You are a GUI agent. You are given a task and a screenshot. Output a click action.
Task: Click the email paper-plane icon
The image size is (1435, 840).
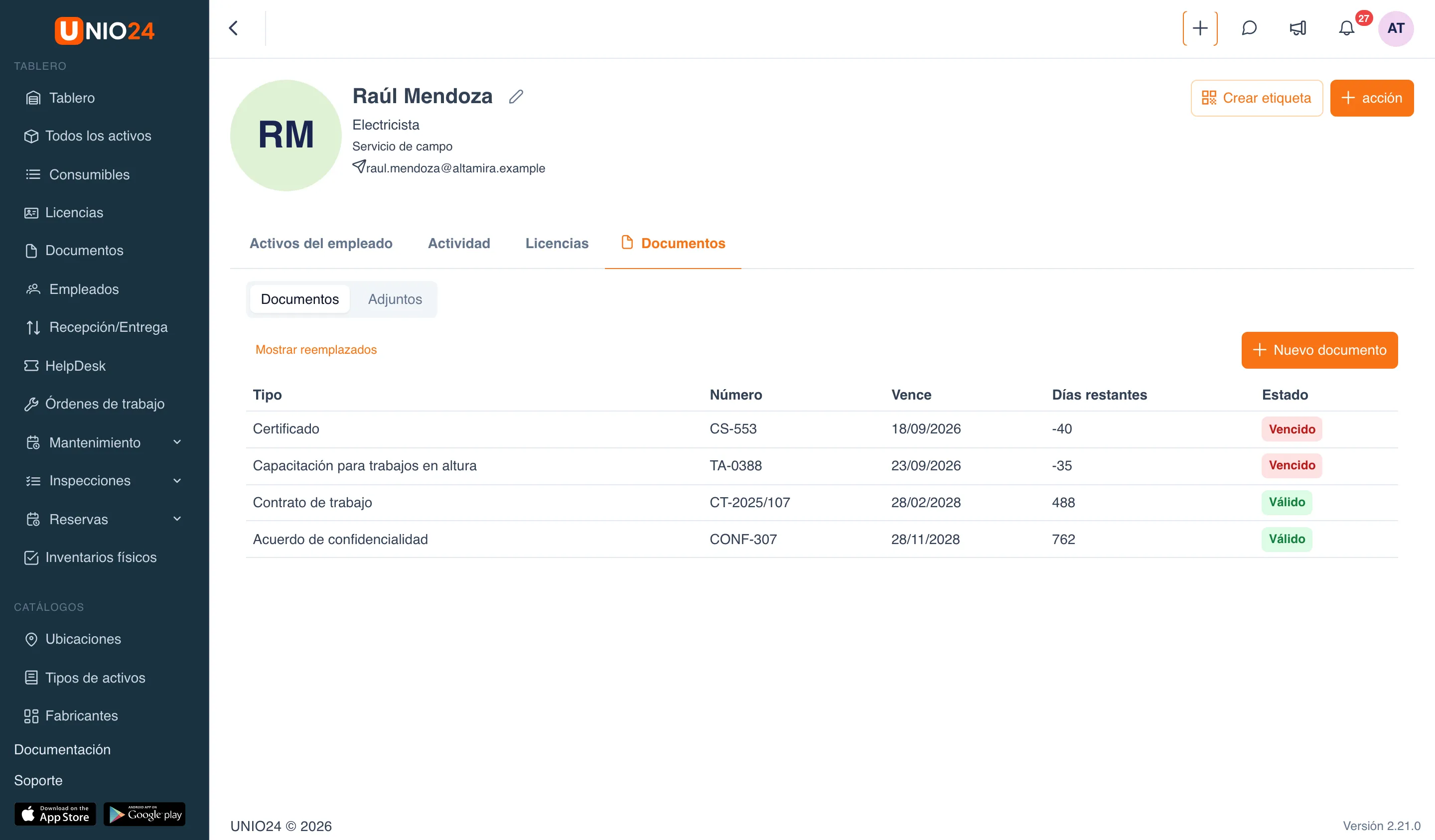point(359,167)
